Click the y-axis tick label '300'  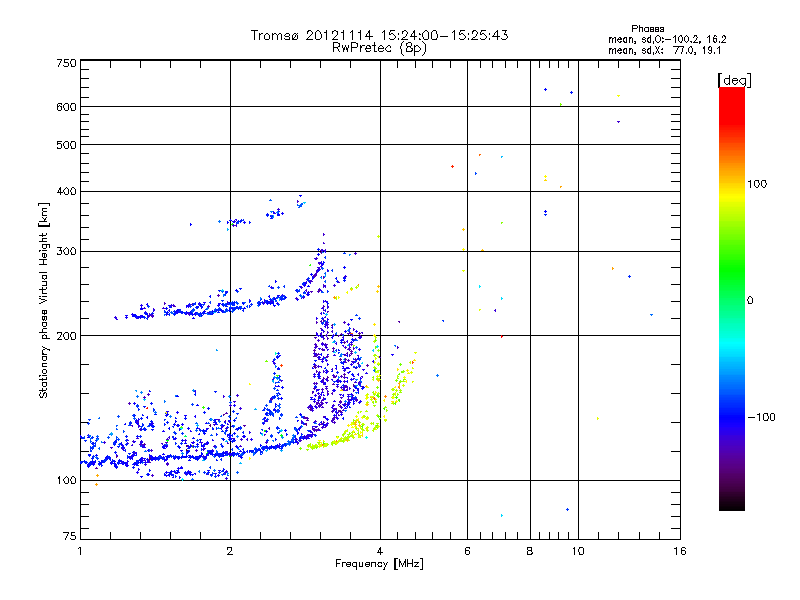[66, 252]
